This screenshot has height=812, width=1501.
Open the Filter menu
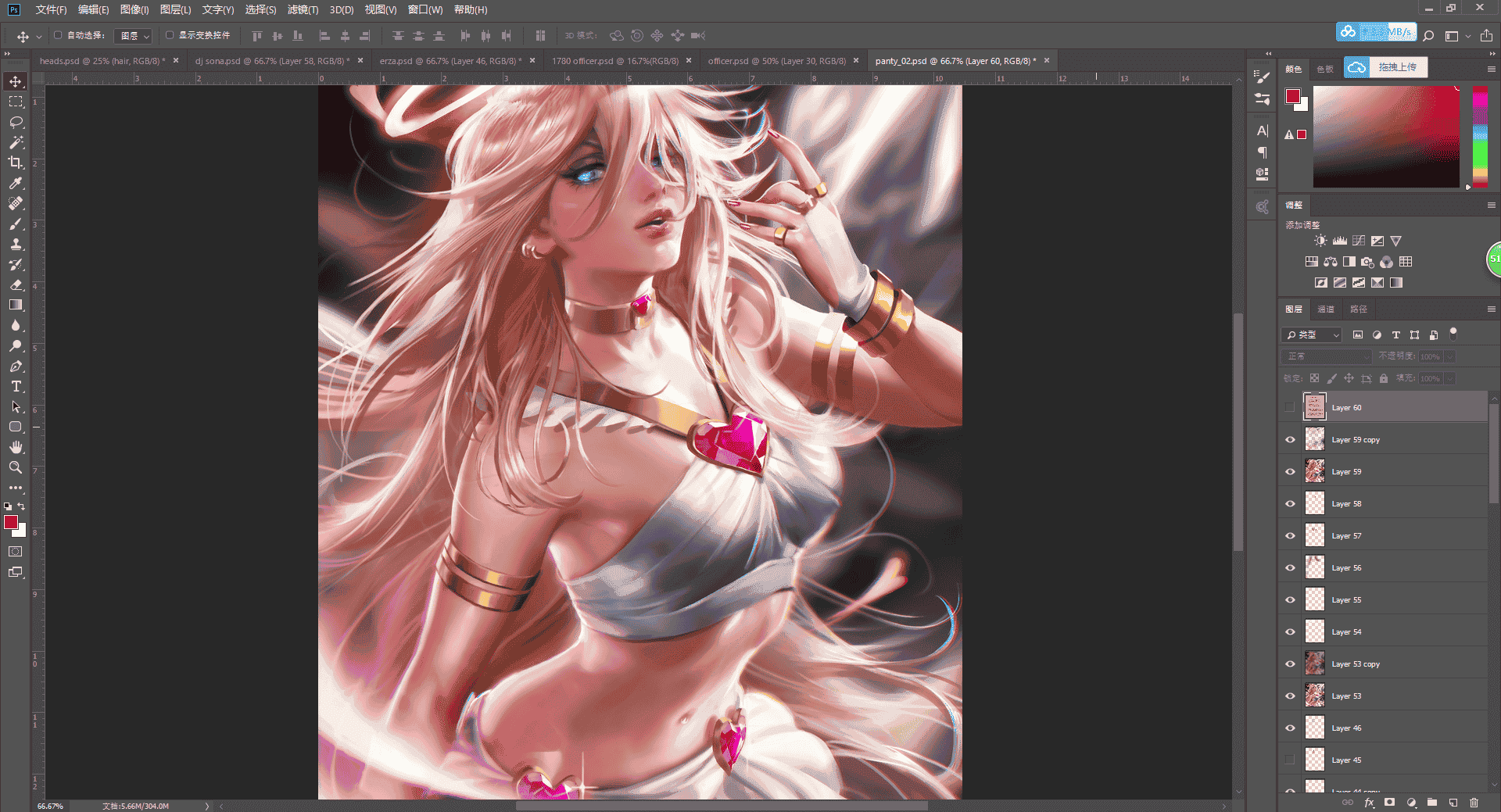(x=303, y=9)
